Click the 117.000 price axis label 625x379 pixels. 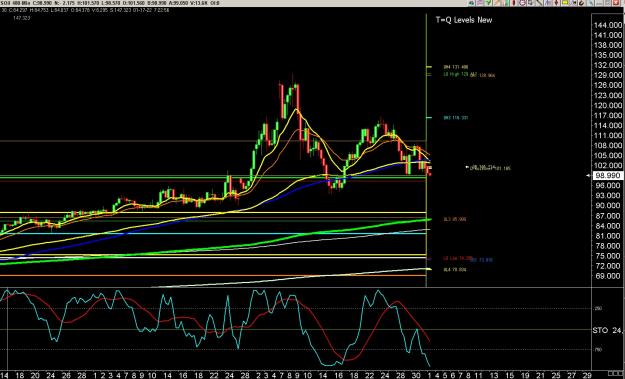click(x=608, y=116)
